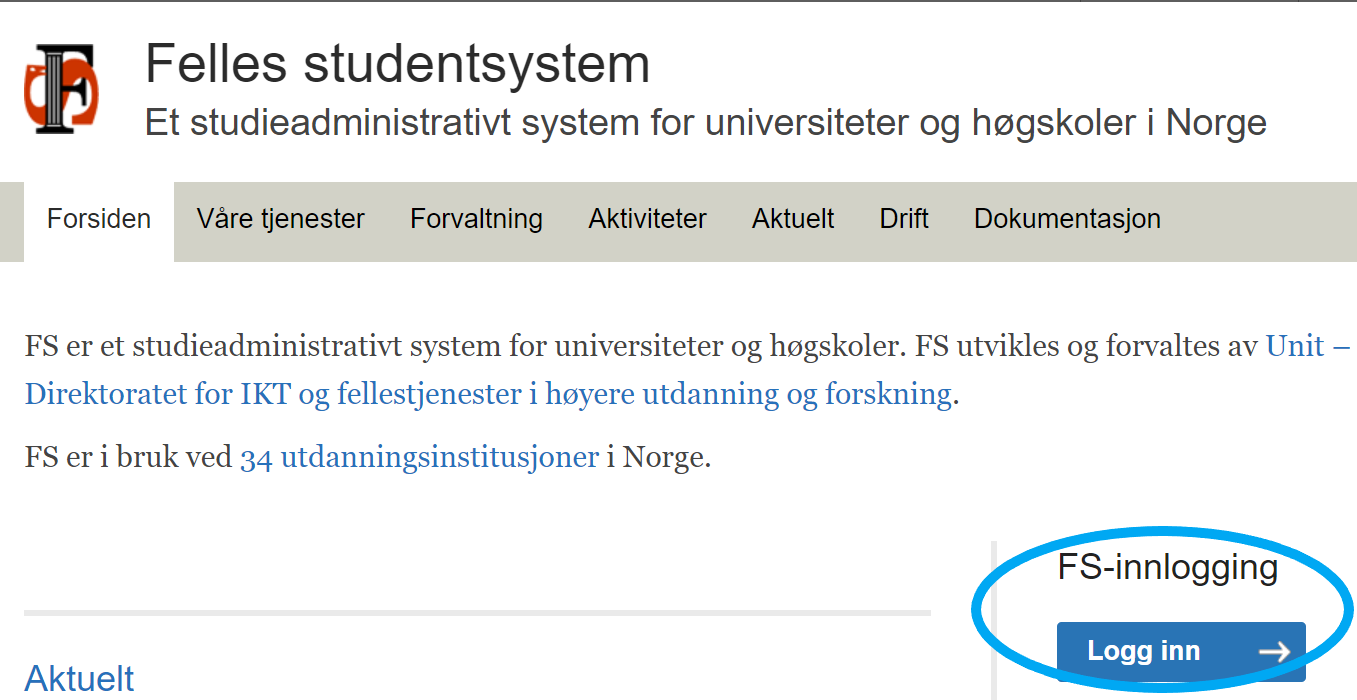
Task: Select Aktiviteter in the navigation bar
Action: 647,219
